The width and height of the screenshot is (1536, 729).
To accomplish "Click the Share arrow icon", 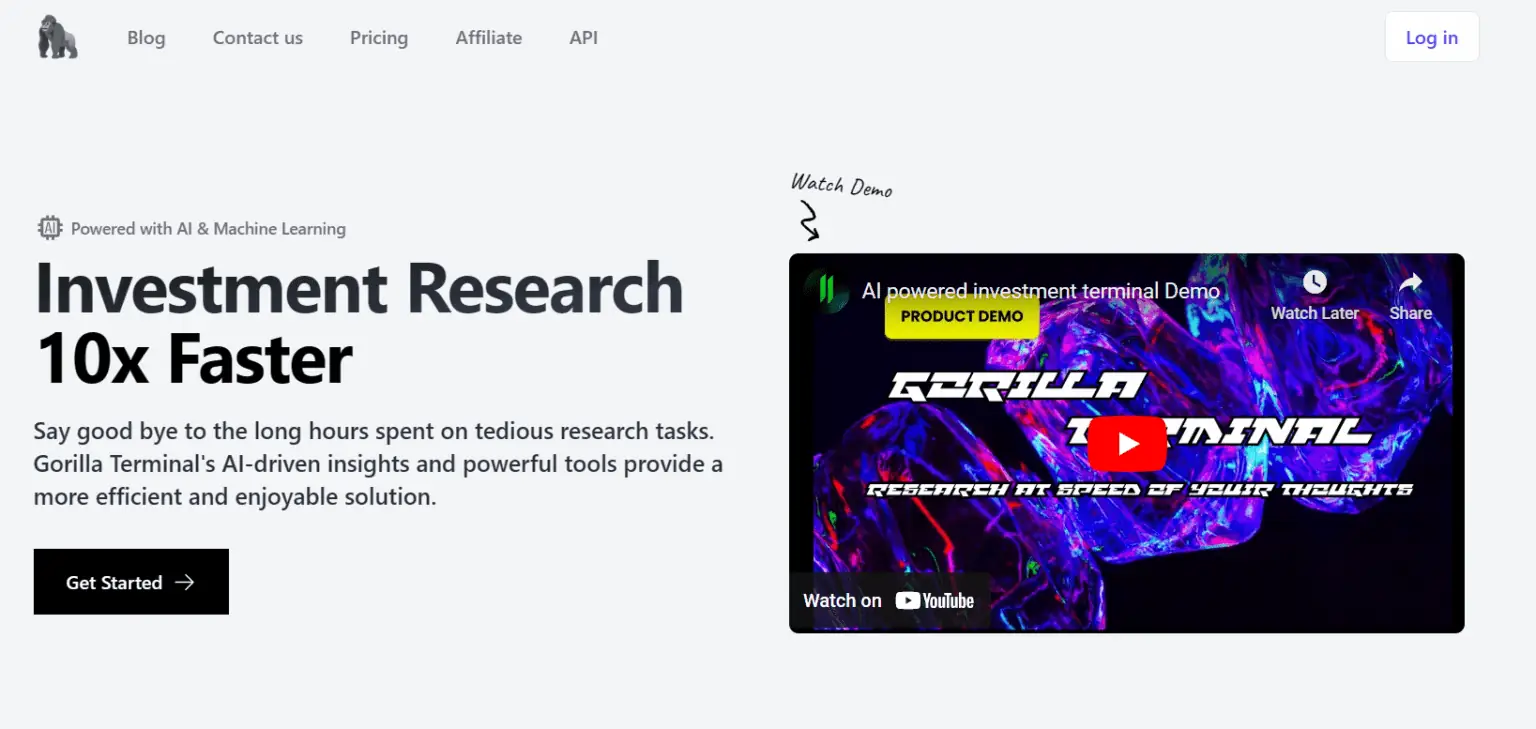I will (1410, 284).
